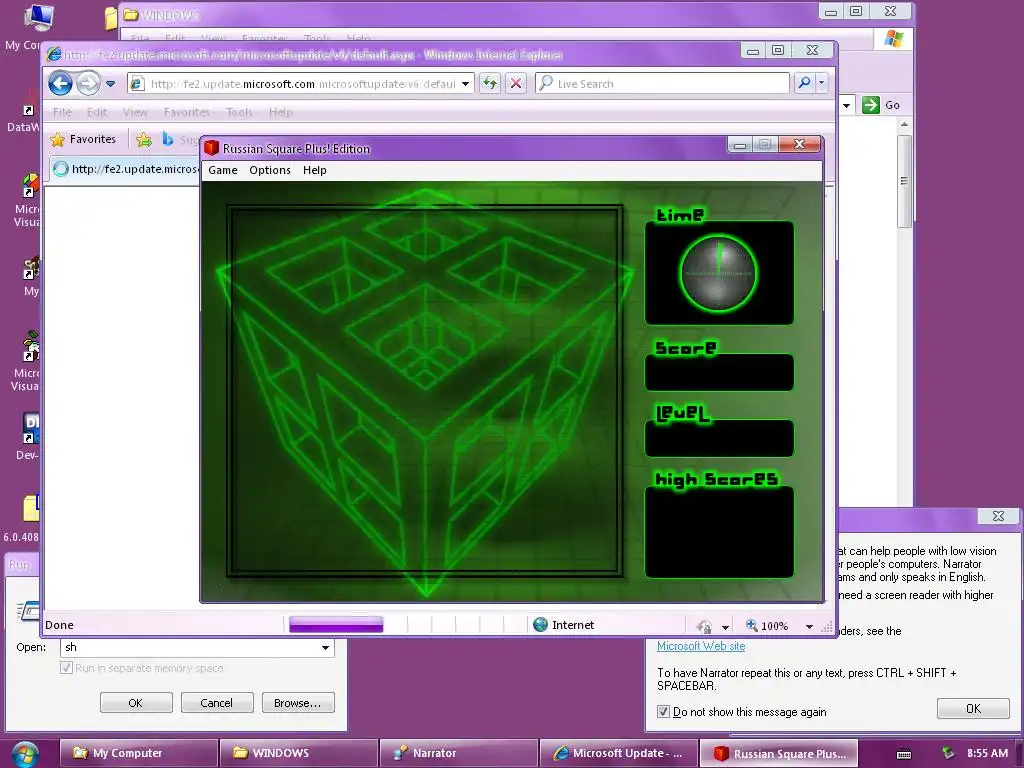Toggle Run in separate memory space checkbox
This screenshot has width=1024, height=768.
[x=66, y=667]
